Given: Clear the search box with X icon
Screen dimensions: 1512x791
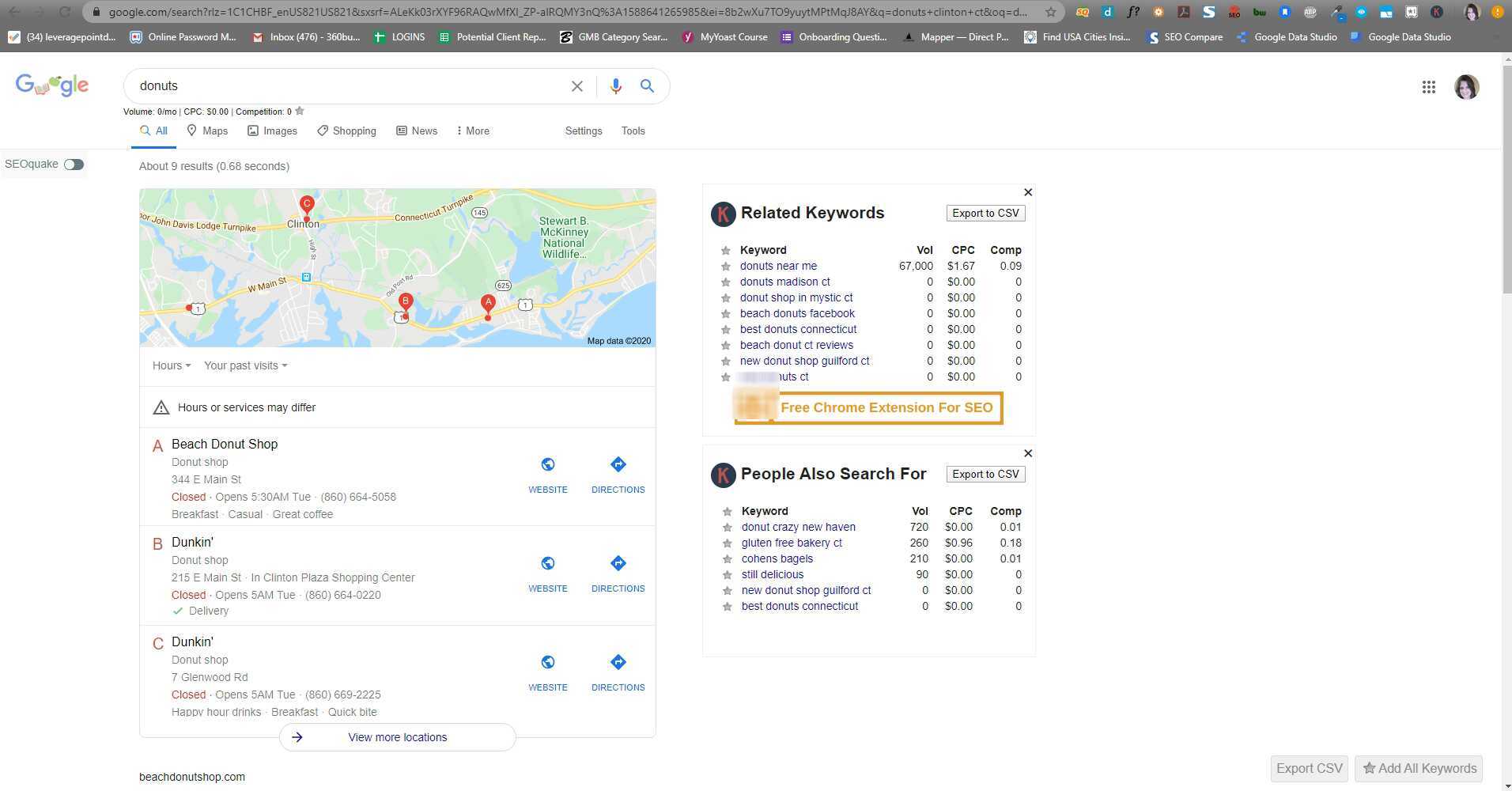Looking at the screenshot, I should pyautogui.click(x=577, y=86).
